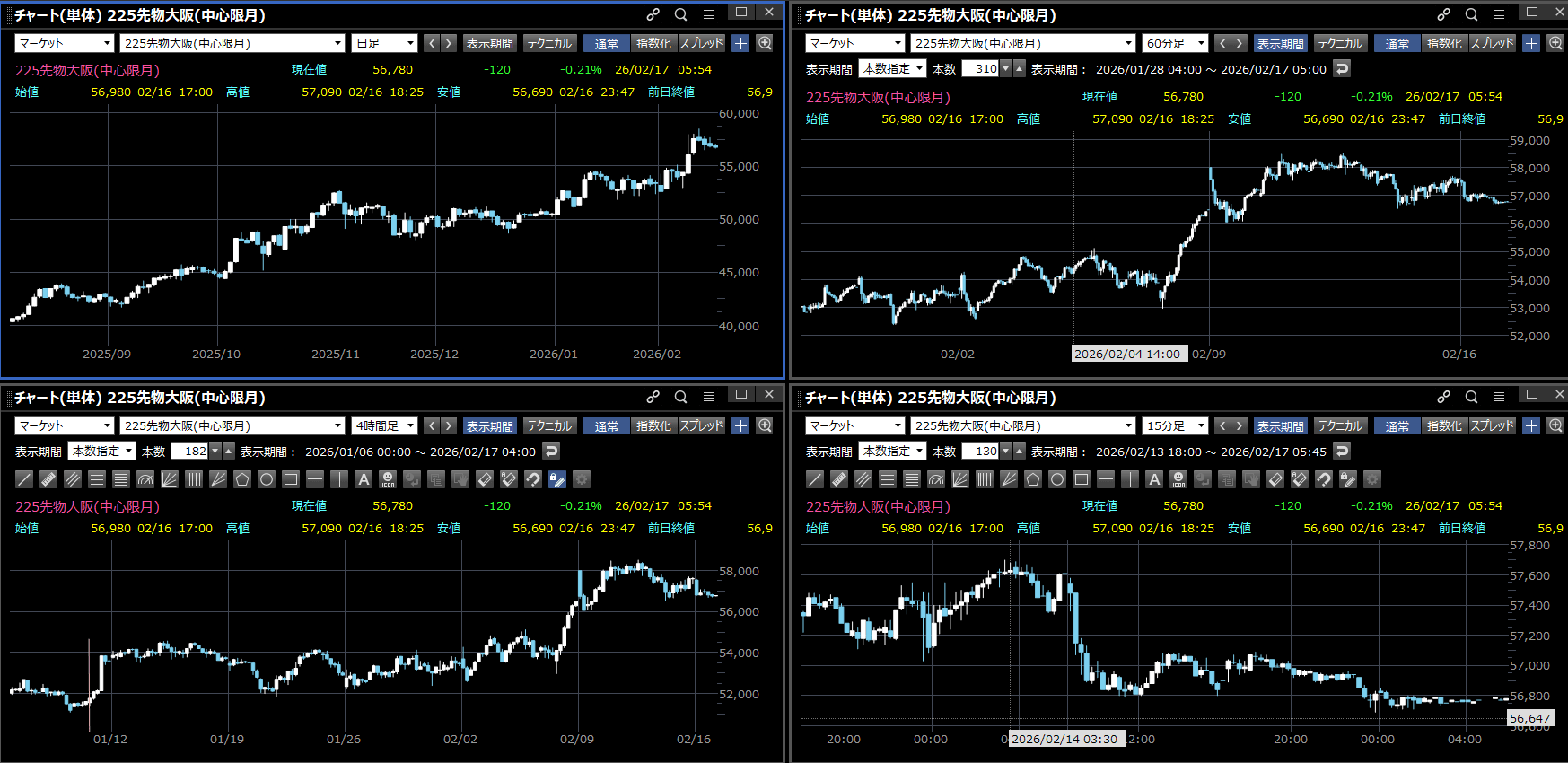
Task: Click the テクニカル button in the 4時間足 chart
Action: 548,425
